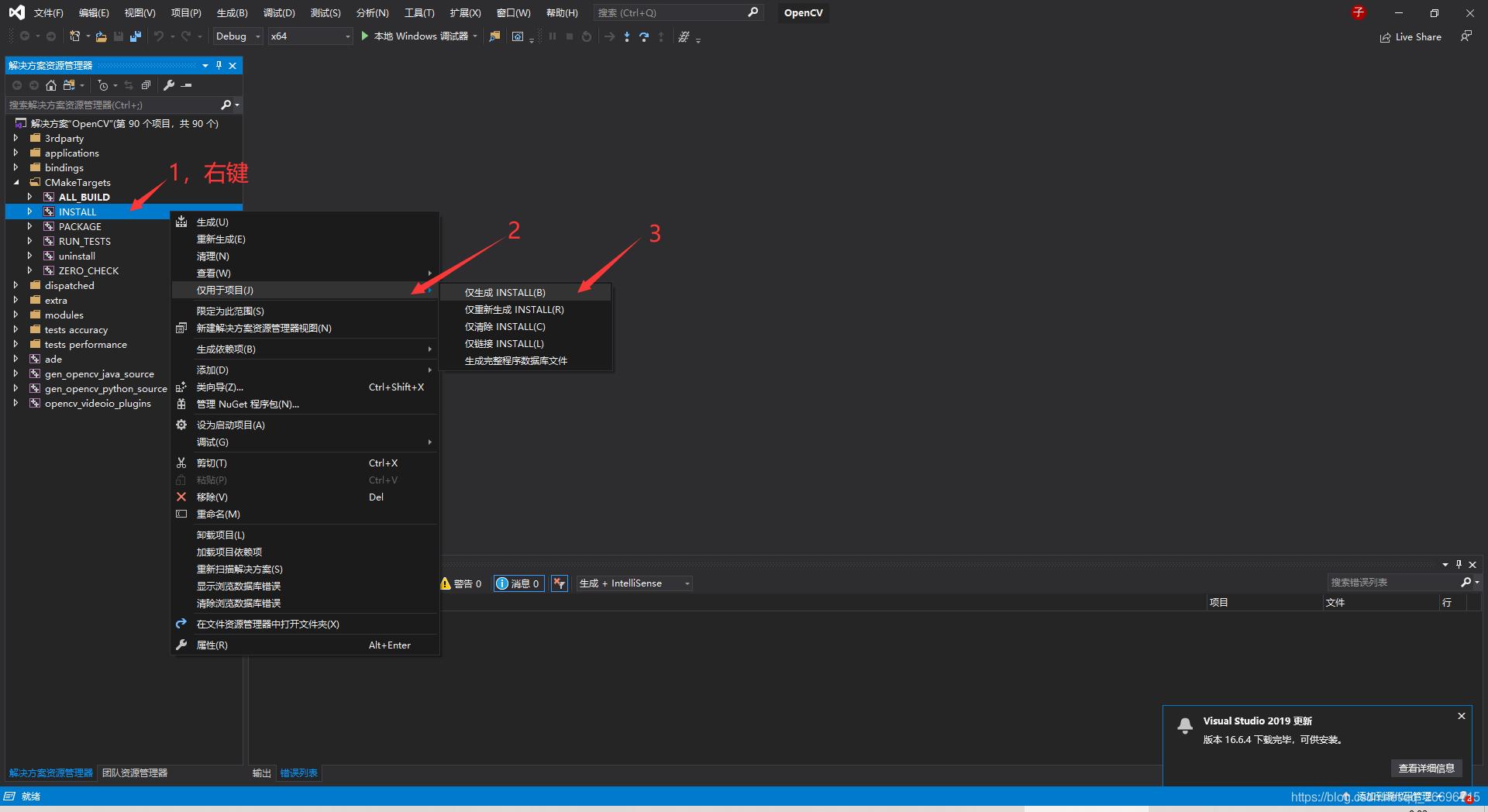The height and width of the screenshot is (812, 1488).
Task: Select the ZERO_CHECK project in the tree
Action: click(x=88, y=270)
